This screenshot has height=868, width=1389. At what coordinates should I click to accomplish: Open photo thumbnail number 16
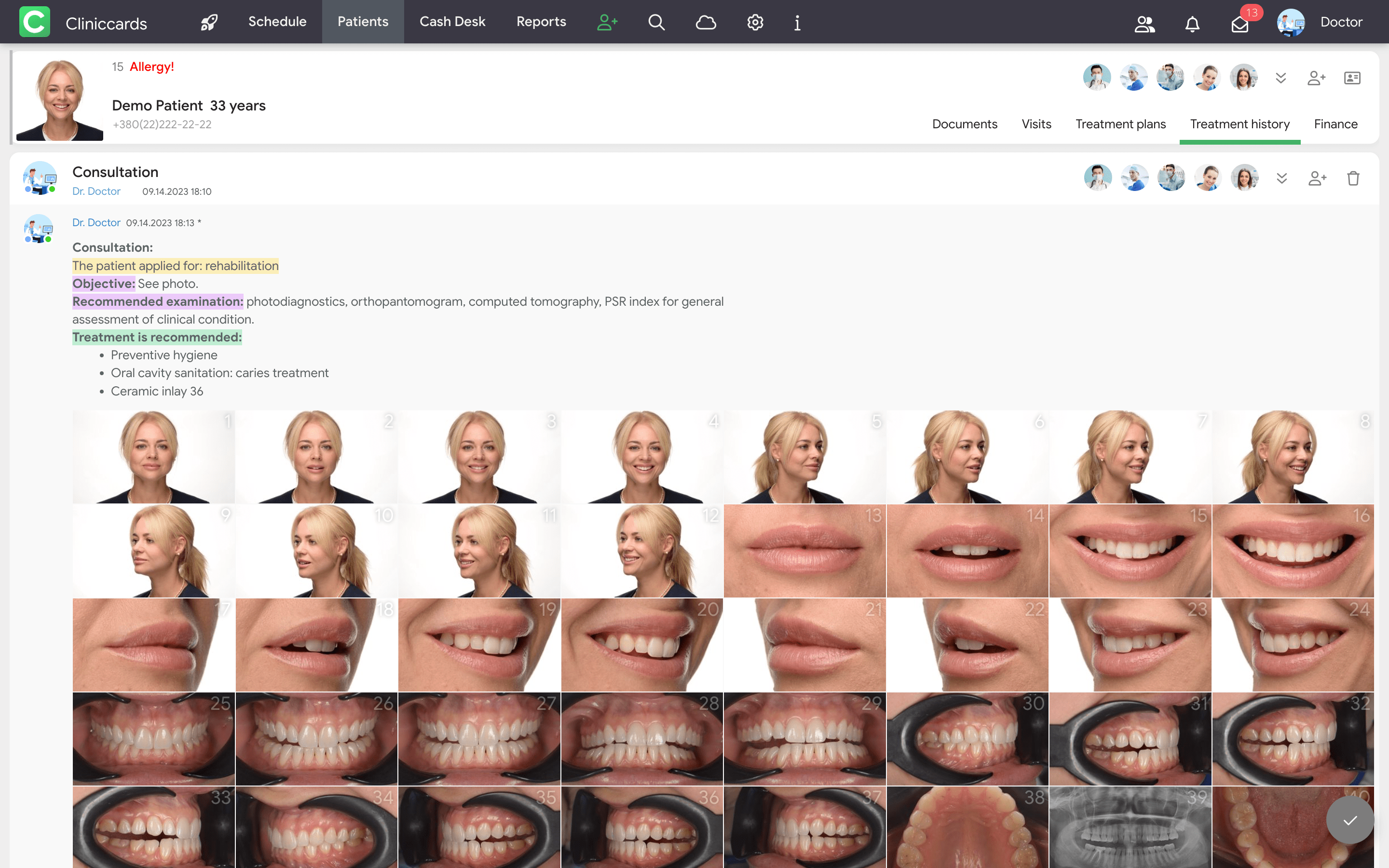[x=1293, y=551]
